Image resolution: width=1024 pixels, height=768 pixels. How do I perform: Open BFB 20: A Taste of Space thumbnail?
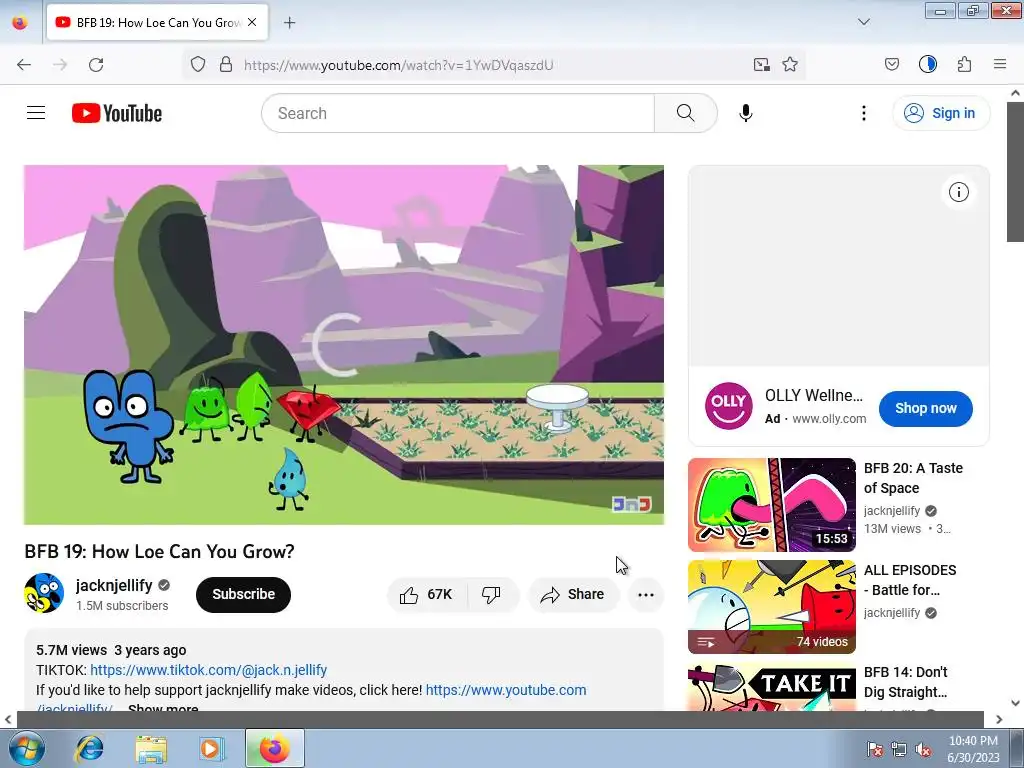[772, 505]
